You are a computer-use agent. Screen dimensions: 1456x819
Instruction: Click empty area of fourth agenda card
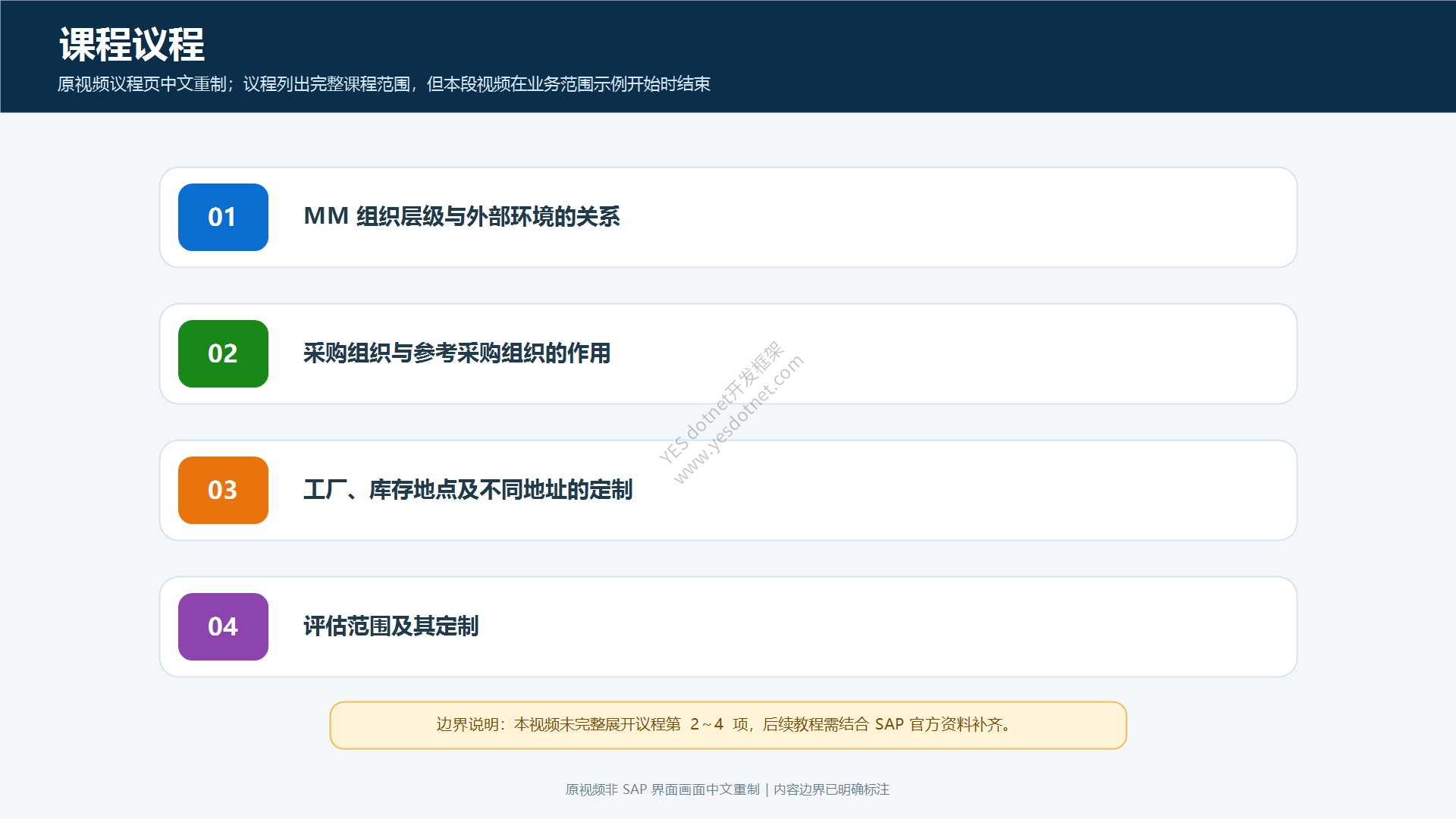coord(910,626)
